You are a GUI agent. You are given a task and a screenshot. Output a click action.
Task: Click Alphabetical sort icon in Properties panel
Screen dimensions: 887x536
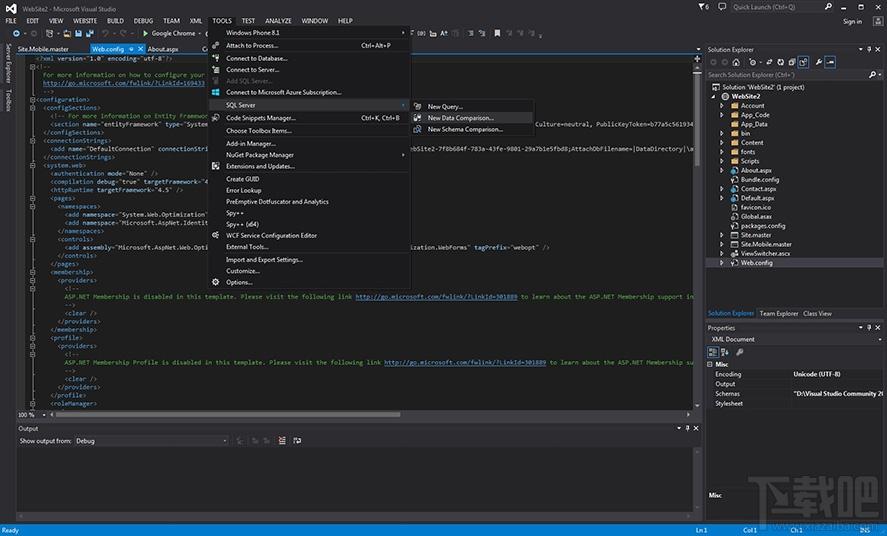(x=725, y=352)
